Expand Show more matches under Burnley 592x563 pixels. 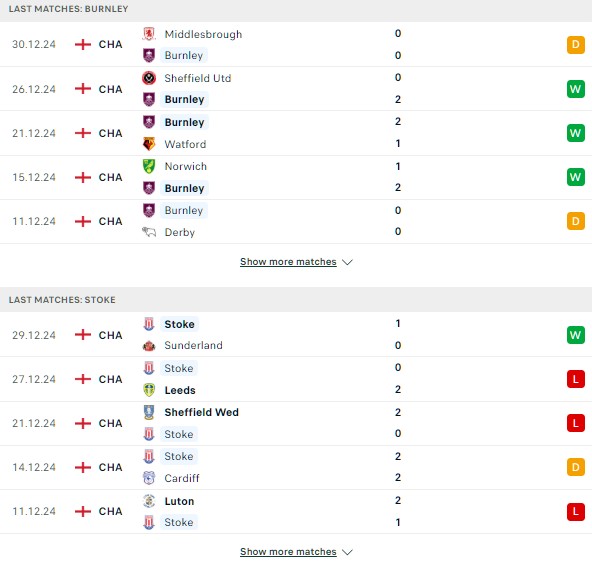288,262
